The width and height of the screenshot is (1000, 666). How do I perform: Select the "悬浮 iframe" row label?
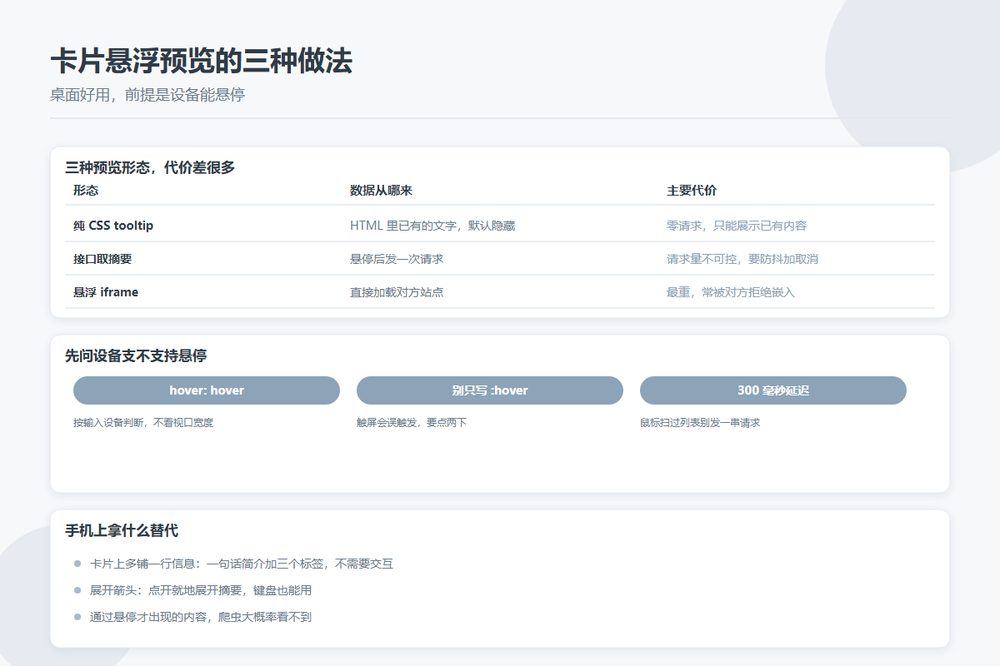pos(106,292)
